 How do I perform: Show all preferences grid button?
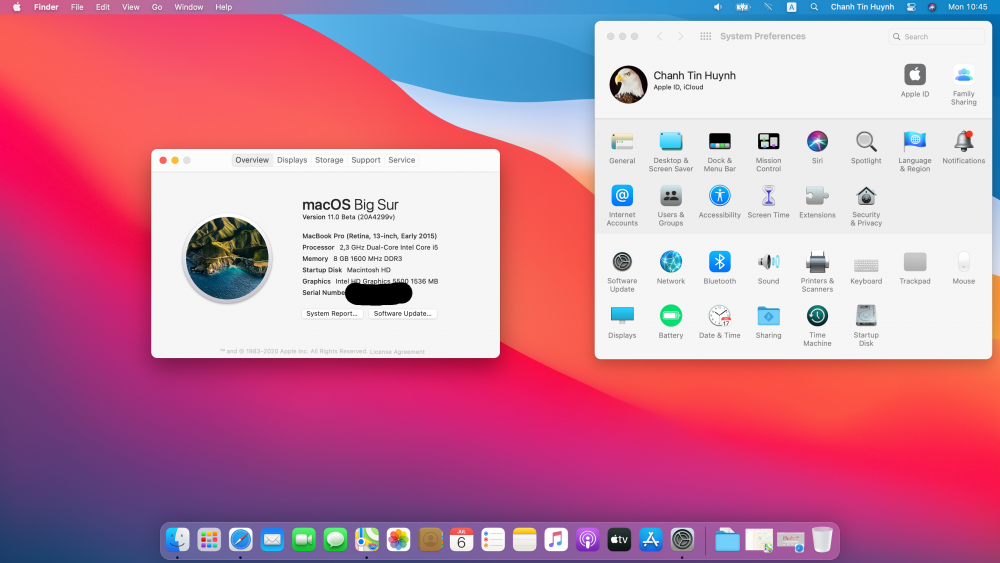(x=705, y=36)
